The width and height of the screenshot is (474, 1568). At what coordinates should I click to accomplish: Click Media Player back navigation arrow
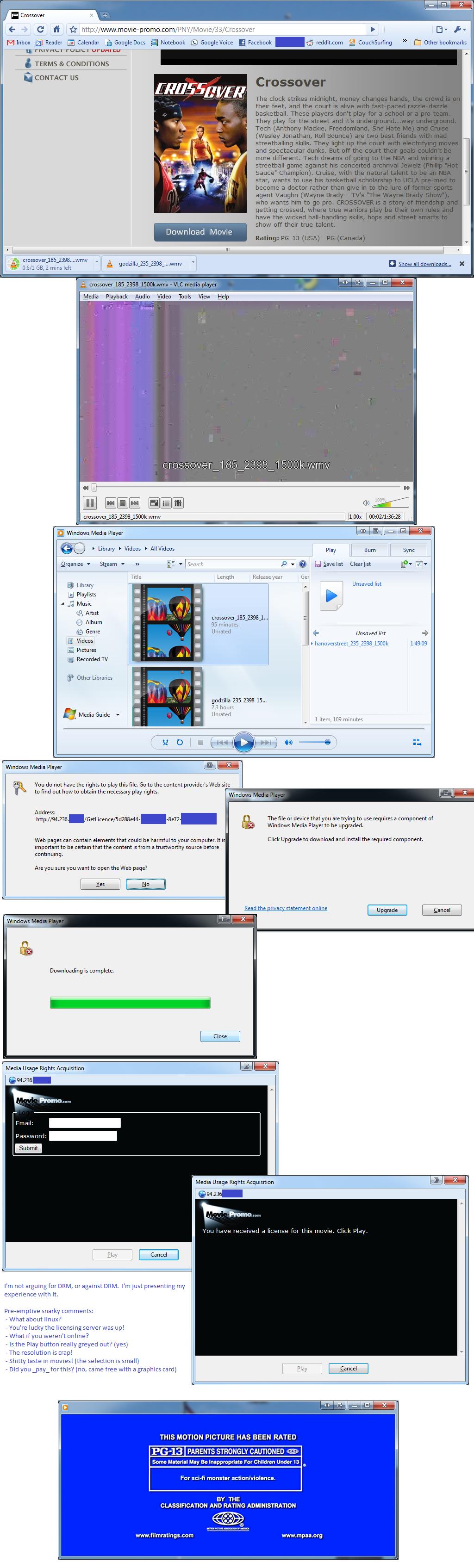(66, 548)
